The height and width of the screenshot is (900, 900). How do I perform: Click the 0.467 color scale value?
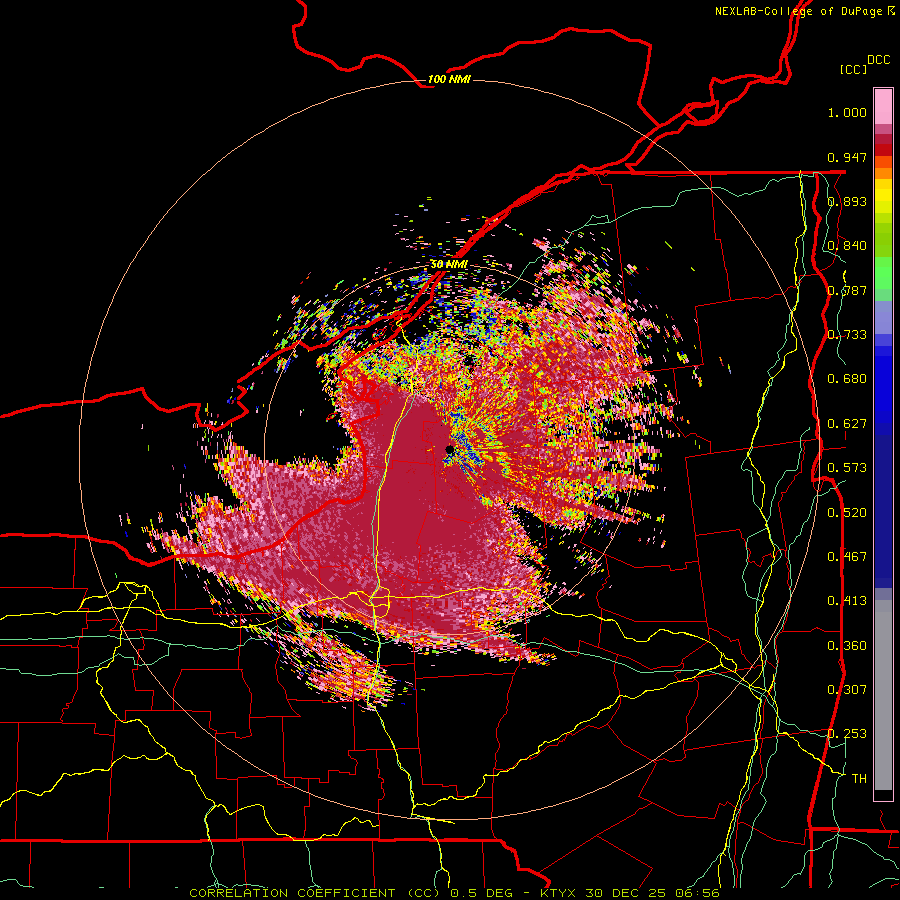tap(847, 557)
